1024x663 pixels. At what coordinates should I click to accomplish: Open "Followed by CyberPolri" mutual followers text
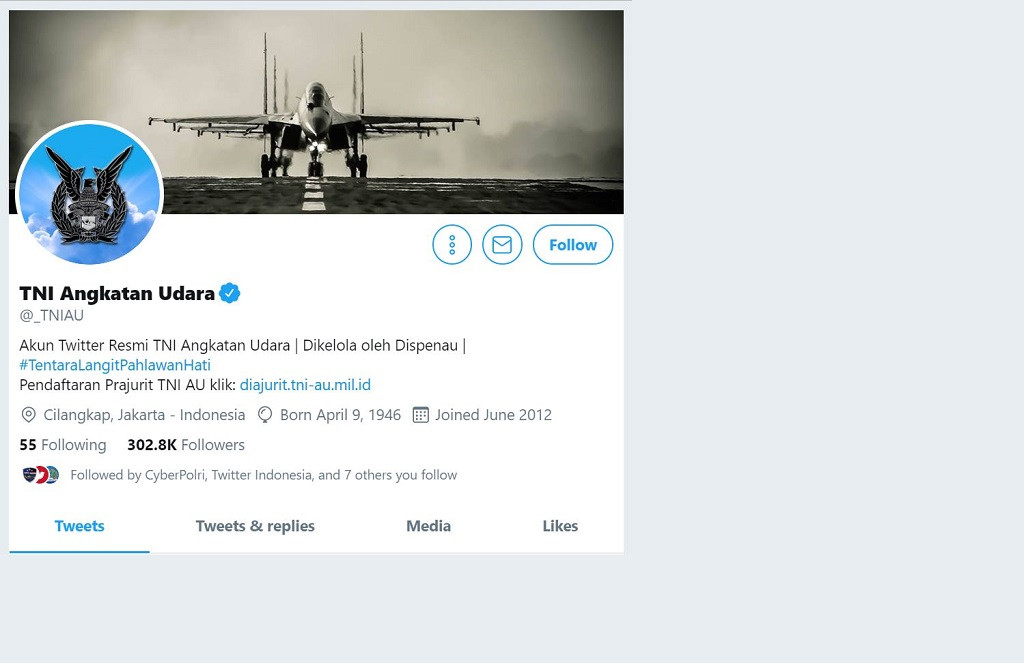(263, 475)
